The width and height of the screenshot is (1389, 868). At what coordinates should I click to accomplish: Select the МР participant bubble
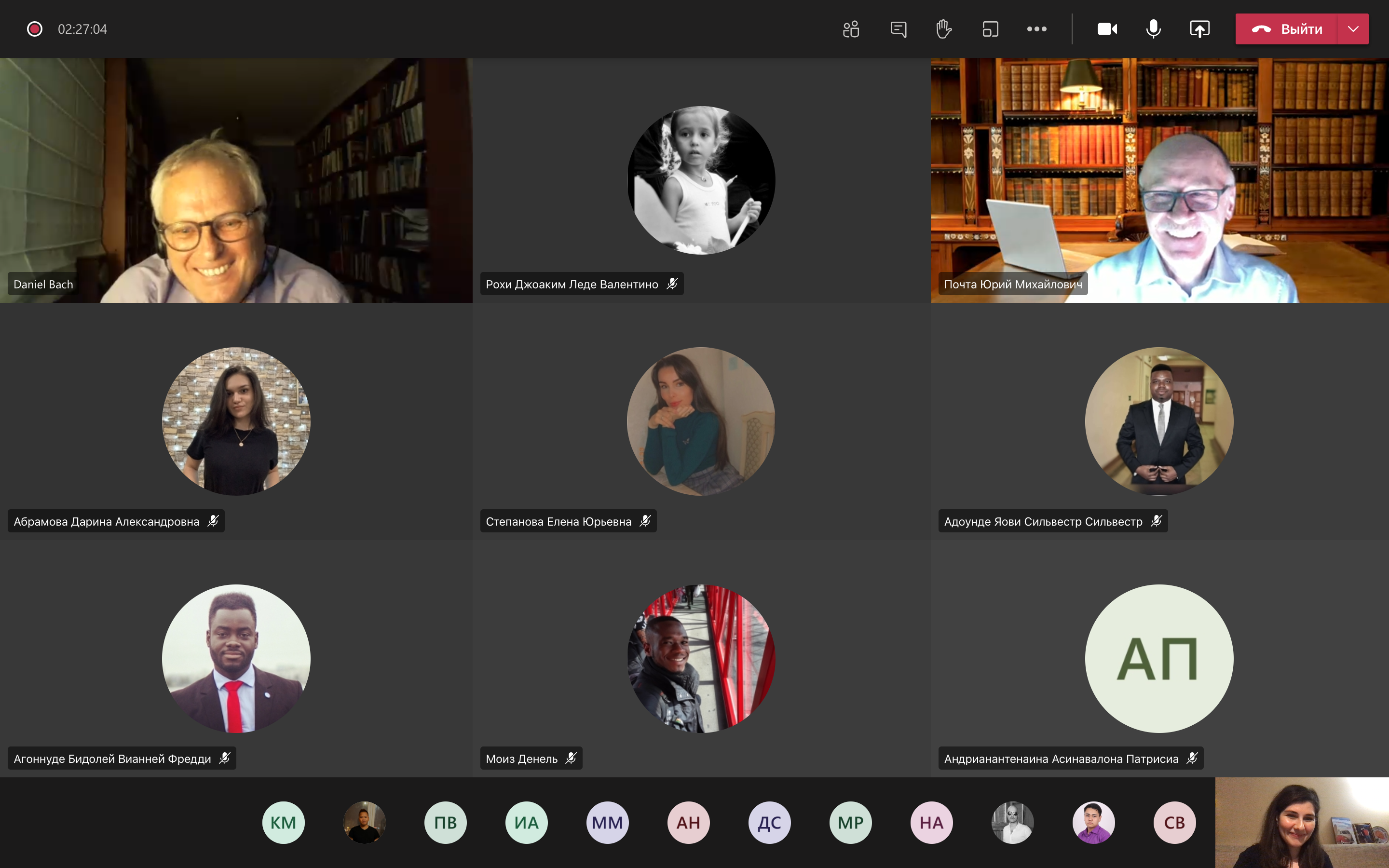[x=851, y=823]
